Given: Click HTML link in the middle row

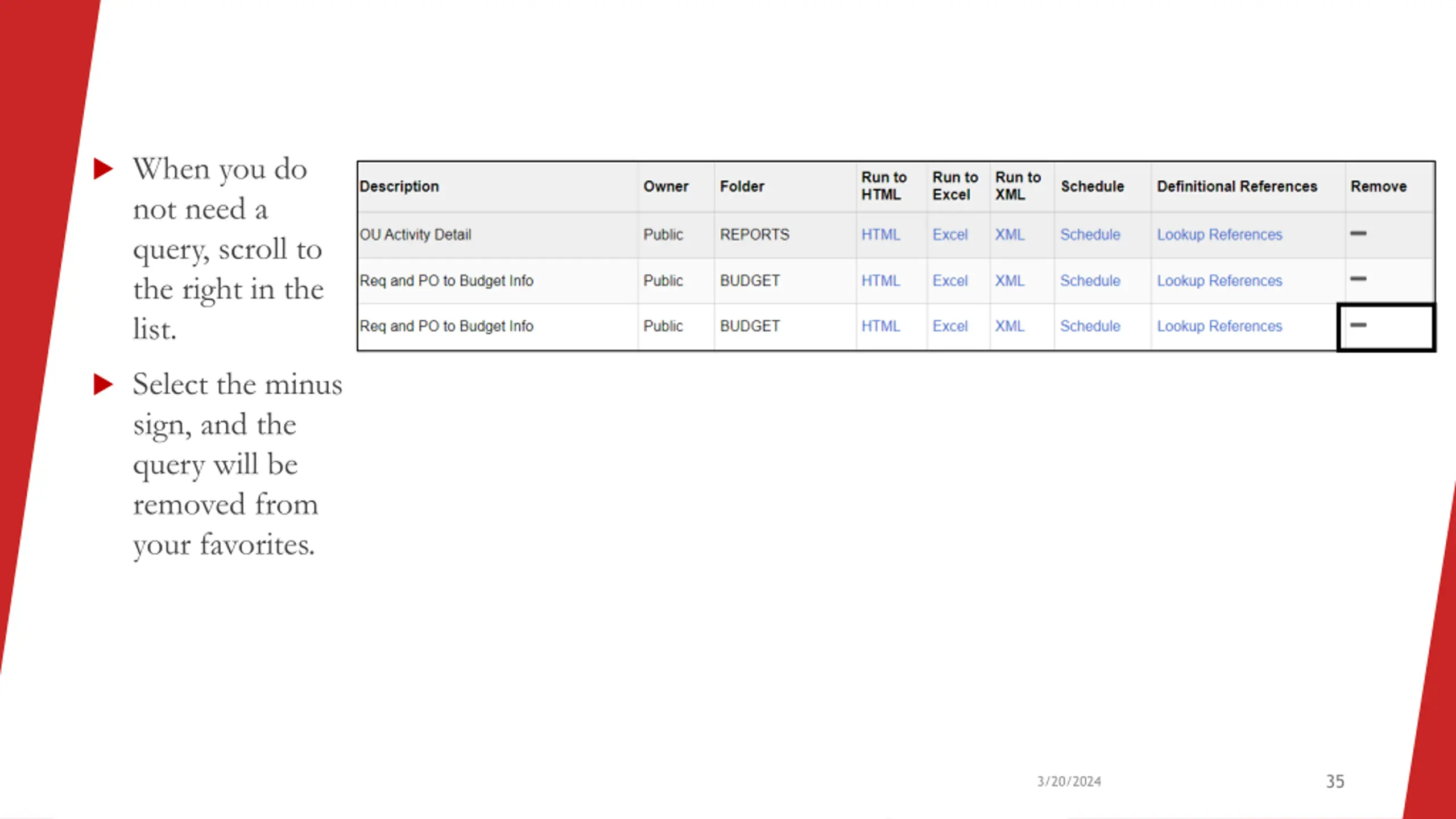Looking at the screenshot, I should pyautogui.click(x=880, y=280).
